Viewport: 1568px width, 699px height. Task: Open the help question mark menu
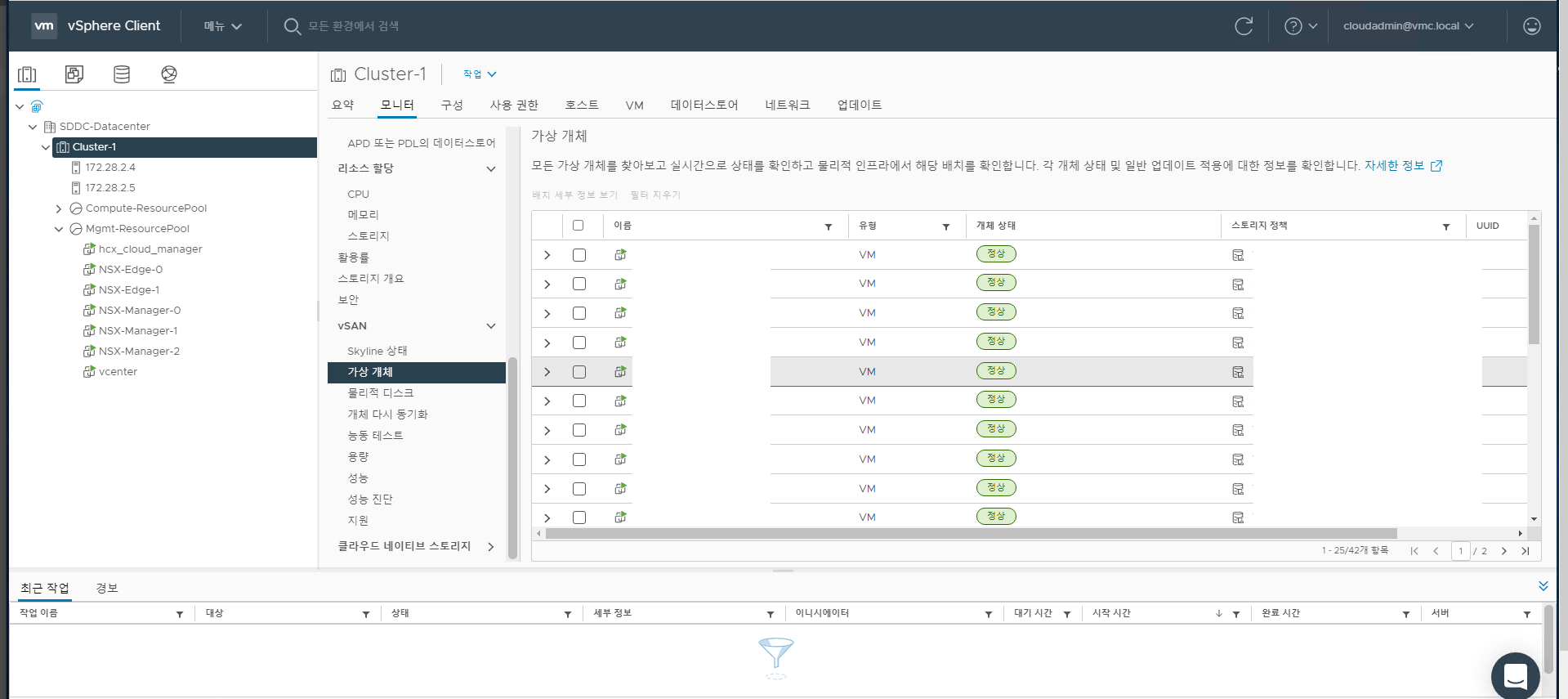pyautogui.click(x=1301, y=26)
